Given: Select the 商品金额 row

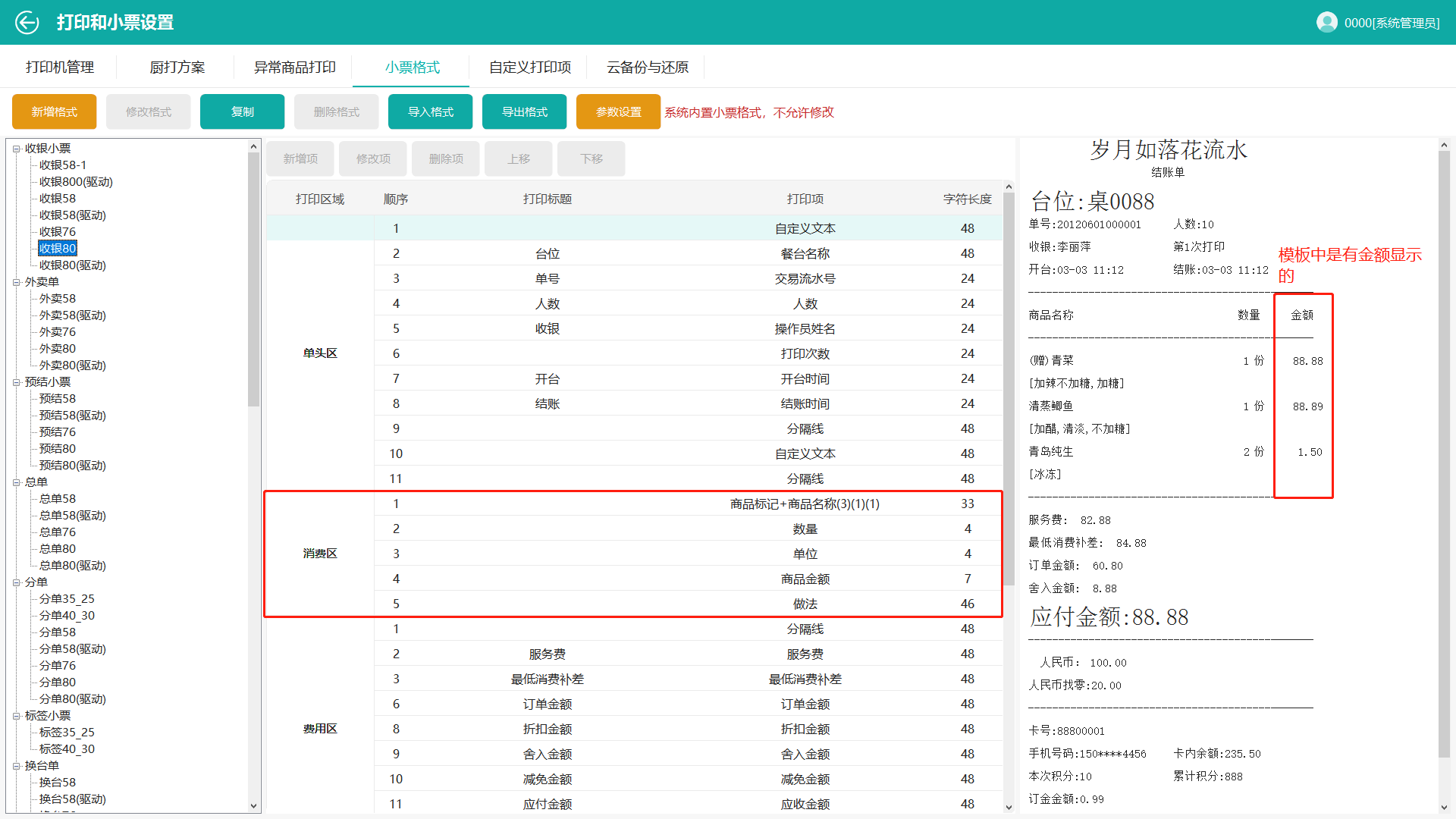Looking at the screenshot, I should 688,579.
